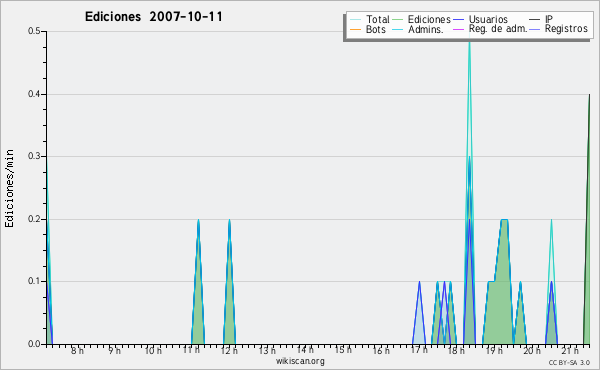The image size is (600, 370).
Task: Click the 0.1 y-axis value
Action: click(34, 281)
